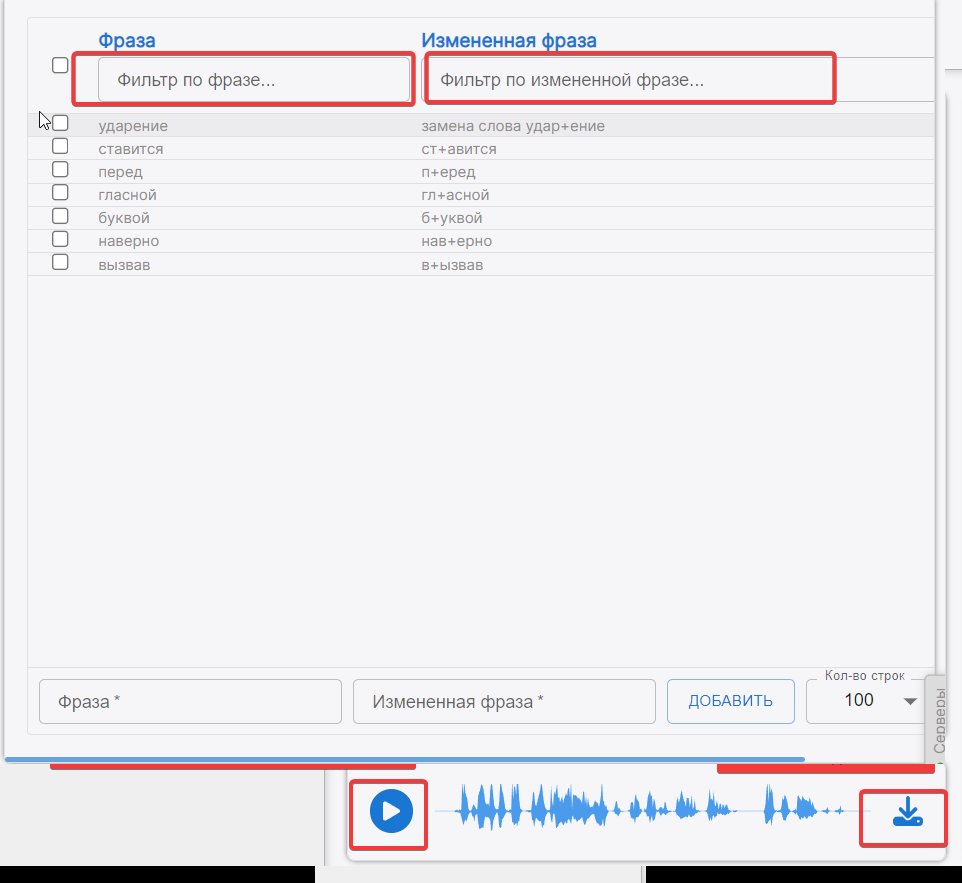Focus the "Измененная фраза *" input field
The height and width of the screenshot is (883, 962).
pyautogui.click(x=504, y=702)
